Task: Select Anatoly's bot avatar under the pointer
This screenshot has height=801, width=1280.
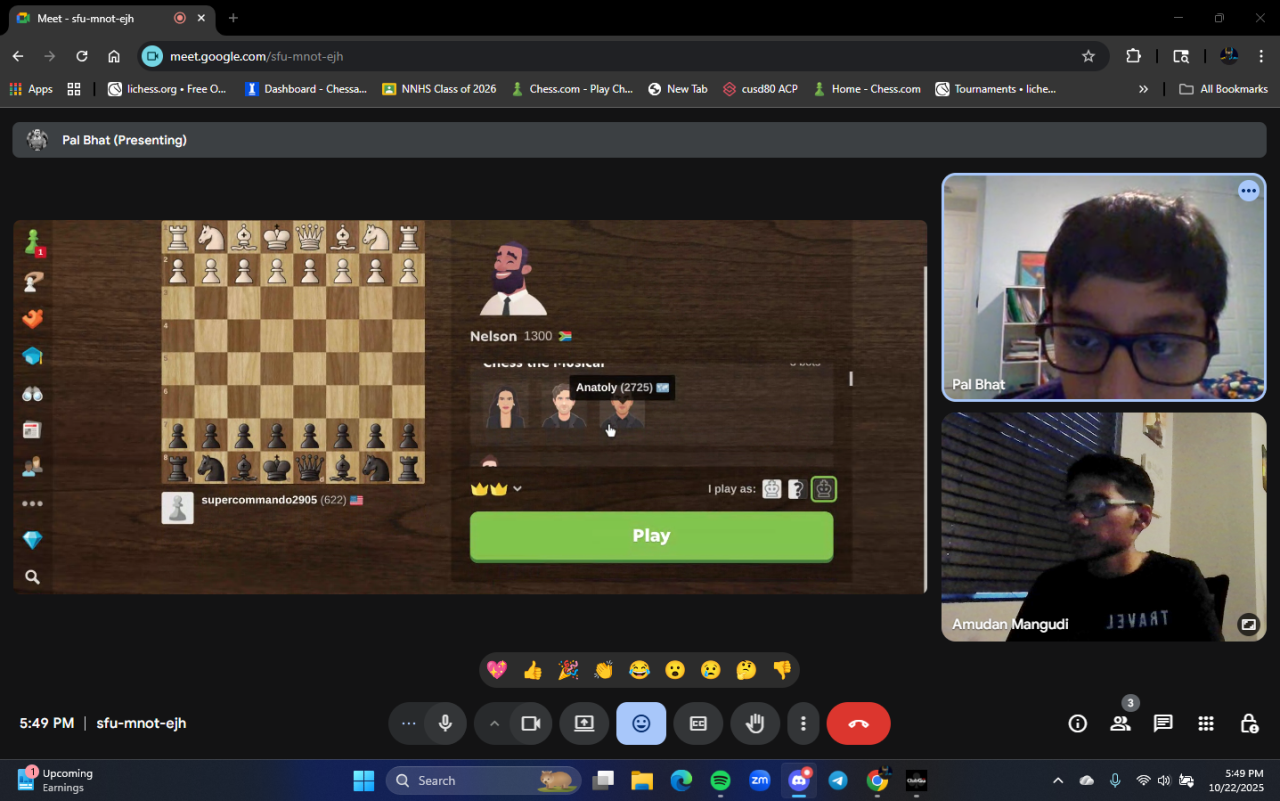Action: point(622,408)
